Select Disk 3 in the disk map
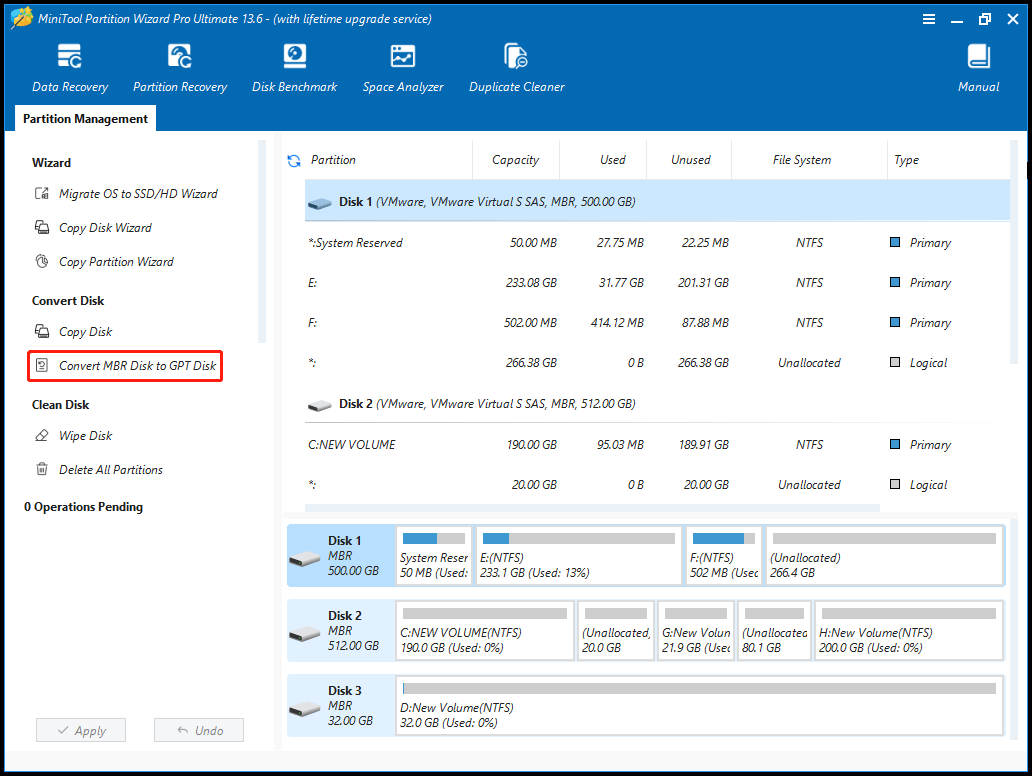The image size is (1032, 776). tap(342, 706)
